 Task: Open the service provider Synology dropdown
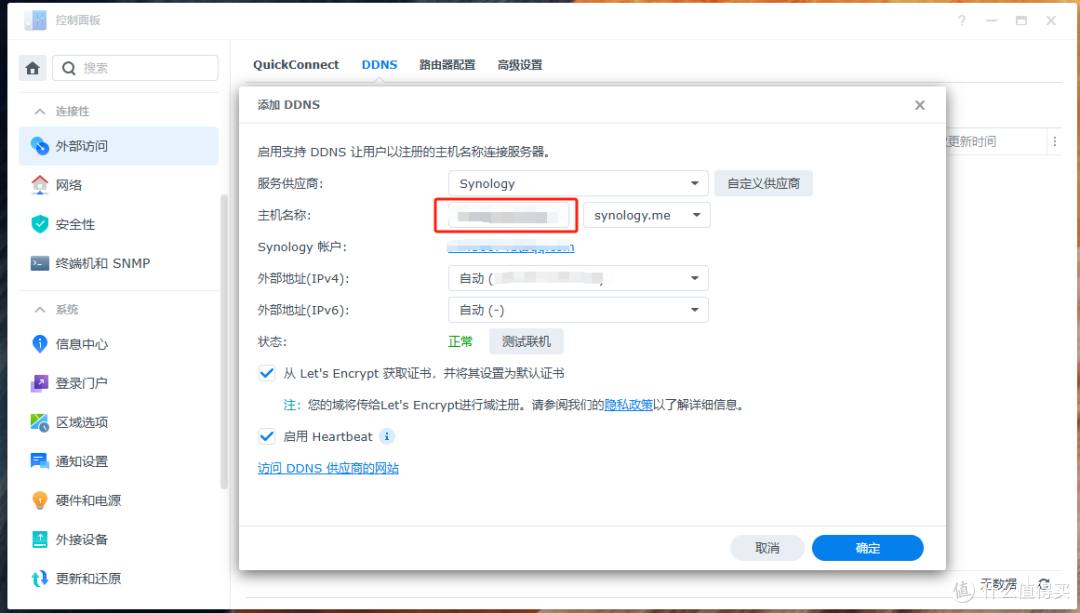click(578, 183)
